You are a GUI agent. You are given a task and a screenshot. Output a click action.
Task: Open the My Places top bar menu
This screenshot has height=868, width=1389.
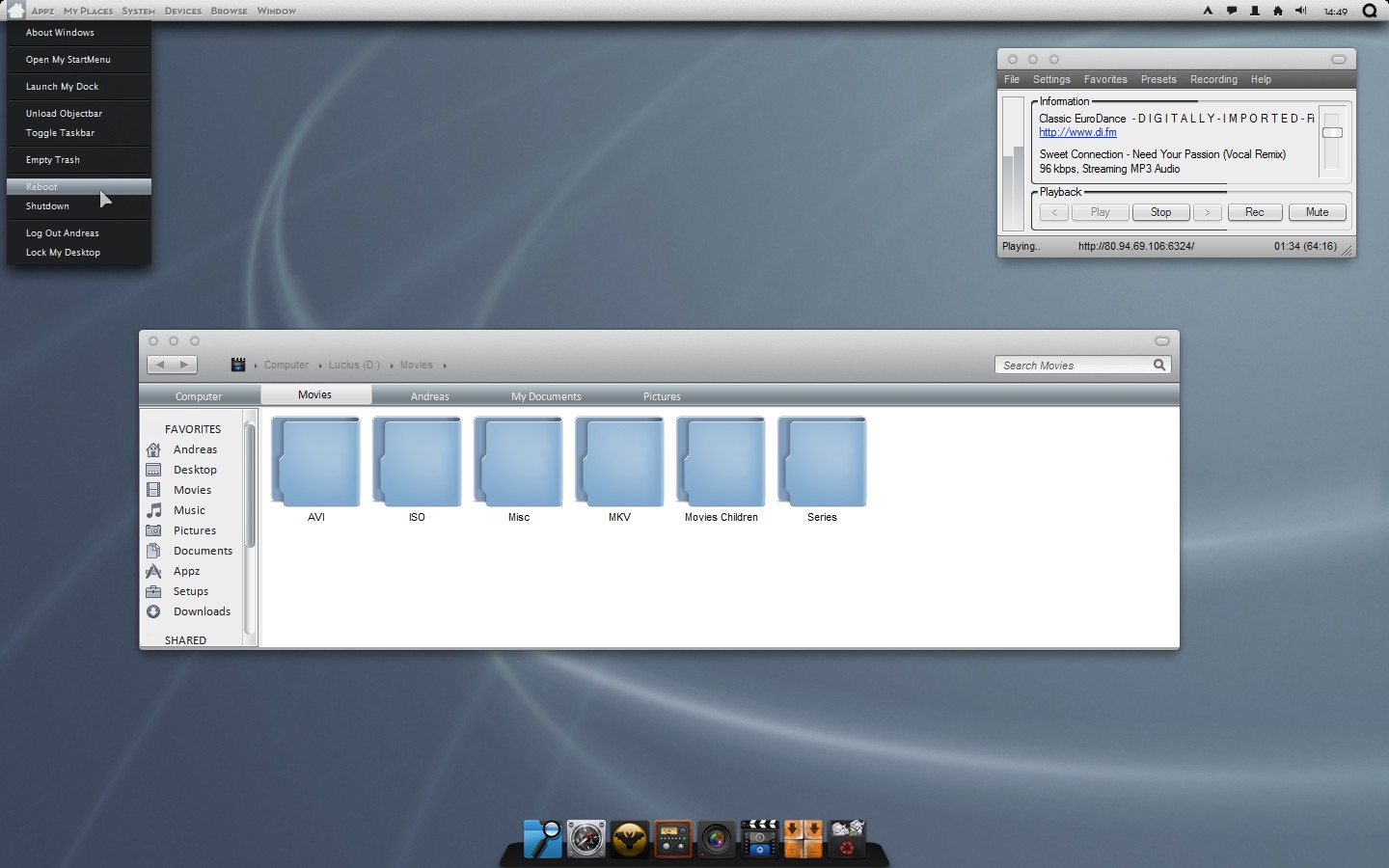point(88,11)
